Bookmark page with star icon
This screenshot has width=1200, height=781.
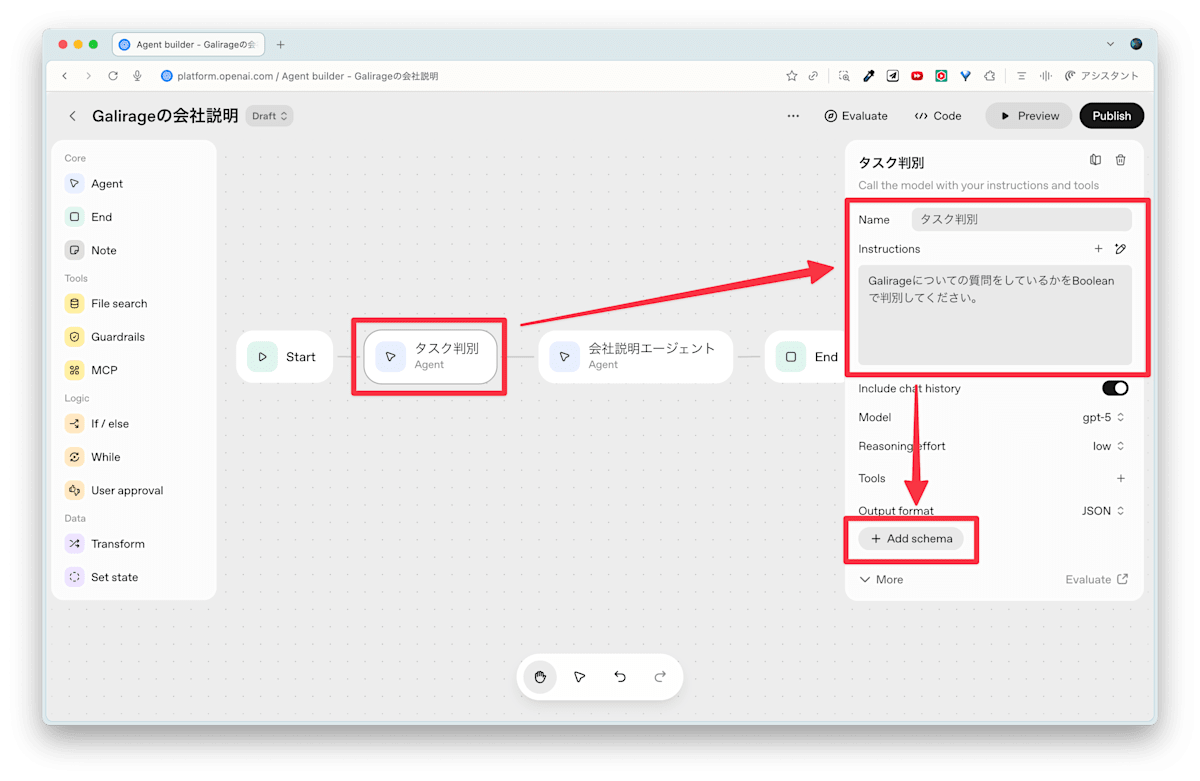(792, 76)
